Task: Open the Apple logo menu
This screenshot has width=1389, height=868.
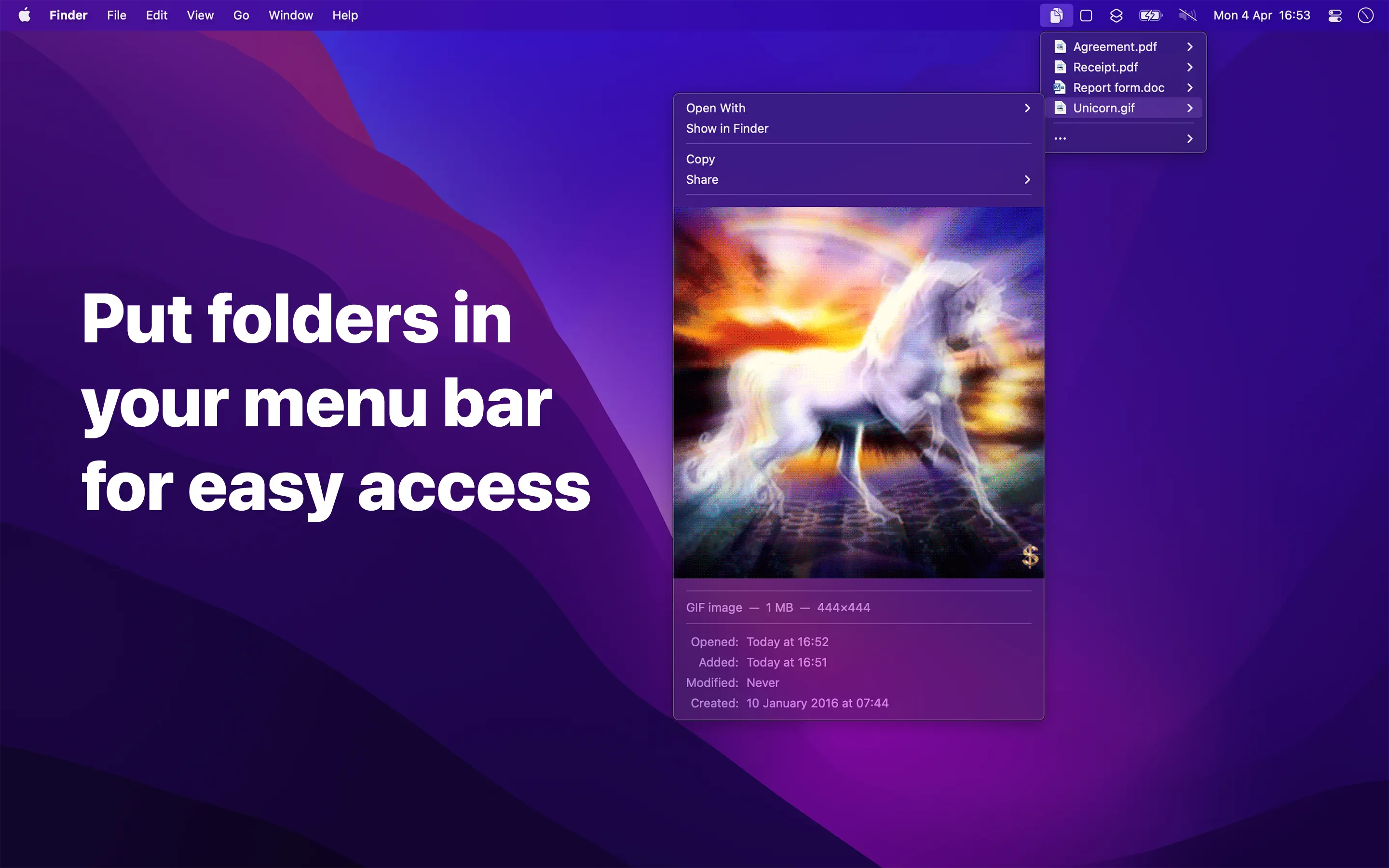Action: (x=25, y=15)
